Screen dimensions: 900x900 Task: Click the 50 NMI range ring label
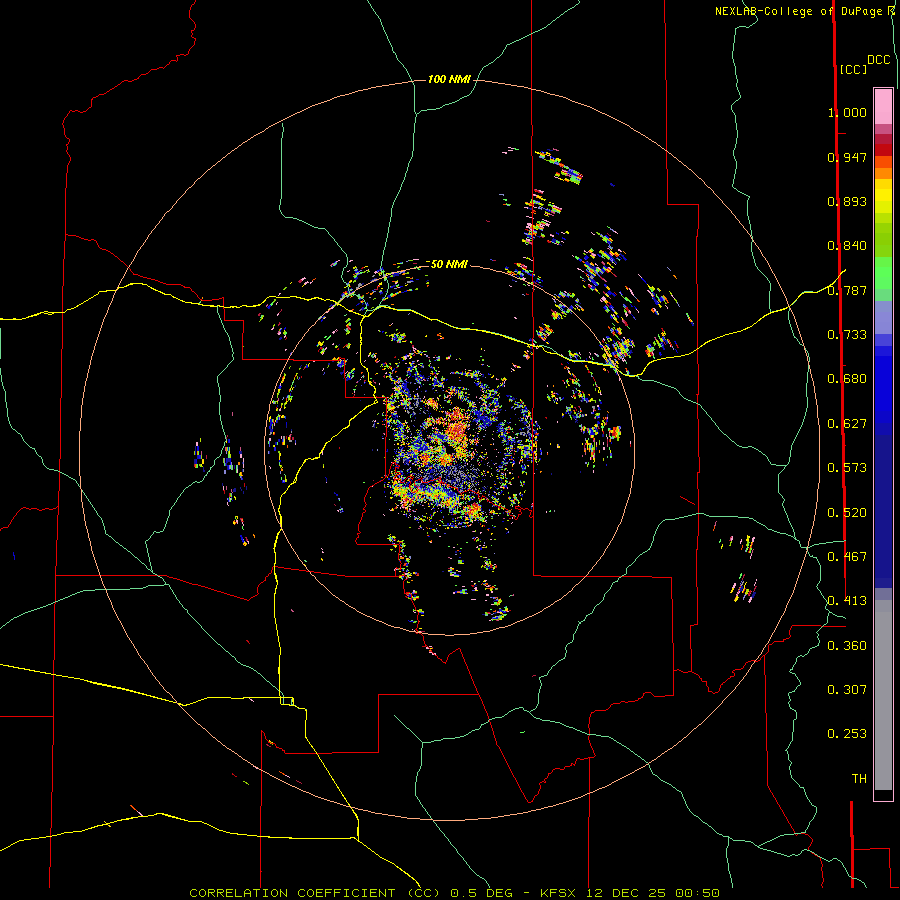tap(449, 264)
